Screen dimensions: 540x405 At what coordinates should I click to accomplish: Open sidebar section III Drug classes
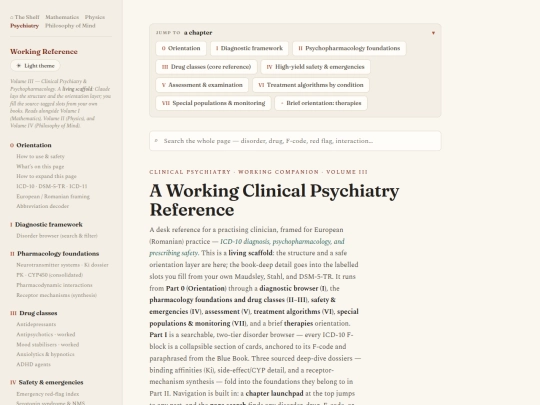34,313
